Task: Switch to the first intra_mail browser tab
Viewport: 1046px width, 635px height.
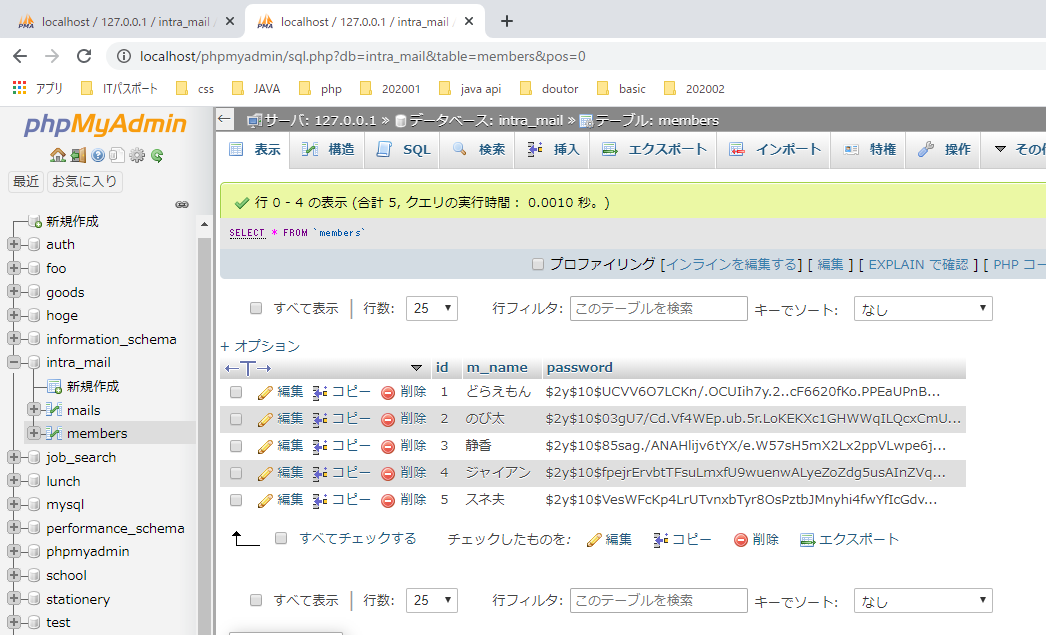Action: pos(126,22)
